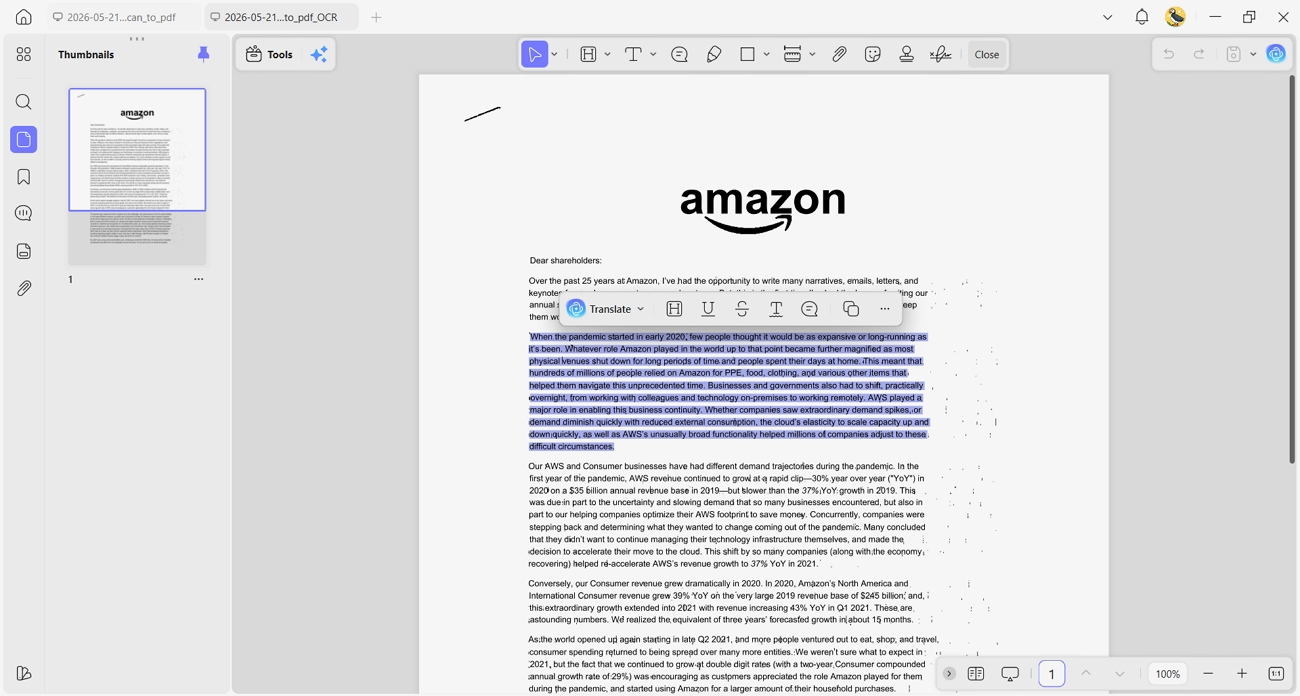Underline the selected text
The image size is (1300, 696).
(x=708, y=309)
